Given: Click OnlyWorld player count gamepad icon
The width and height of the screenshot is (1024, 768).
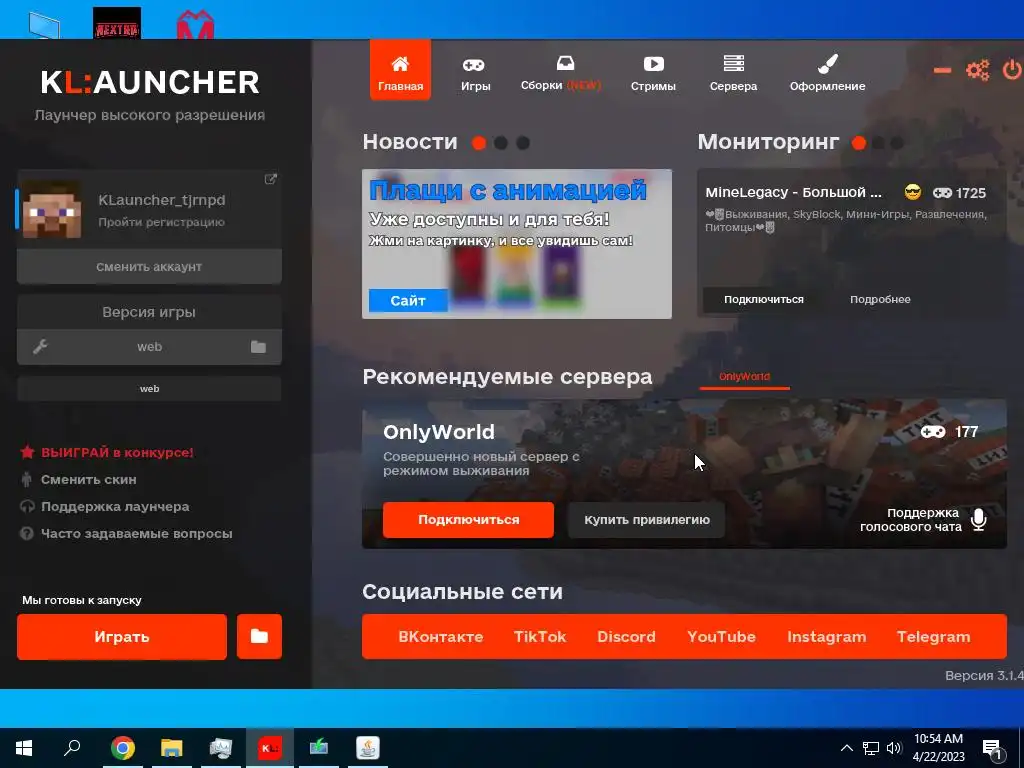Looking at the screenshot, I should pos(933,432).
